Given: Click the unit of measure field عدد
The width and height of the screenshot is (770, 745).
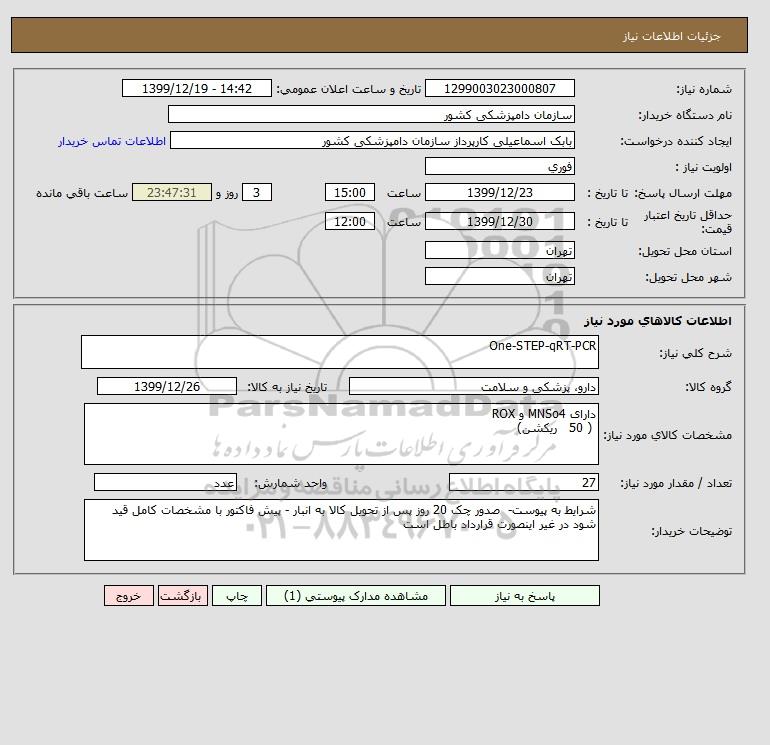Looking at the screenshot, I should [165, 483].
